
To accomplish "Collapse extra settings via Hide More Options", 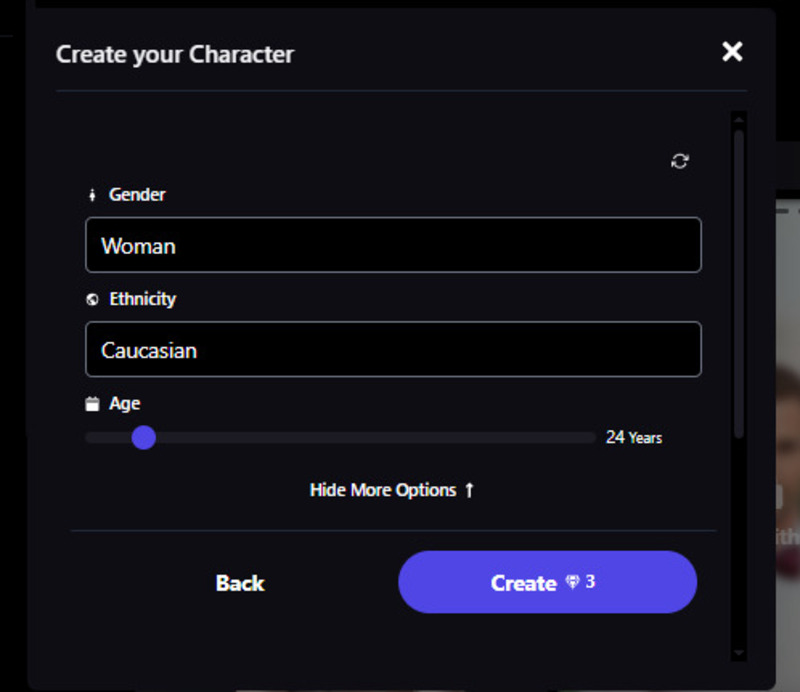I will coord(384,490).
